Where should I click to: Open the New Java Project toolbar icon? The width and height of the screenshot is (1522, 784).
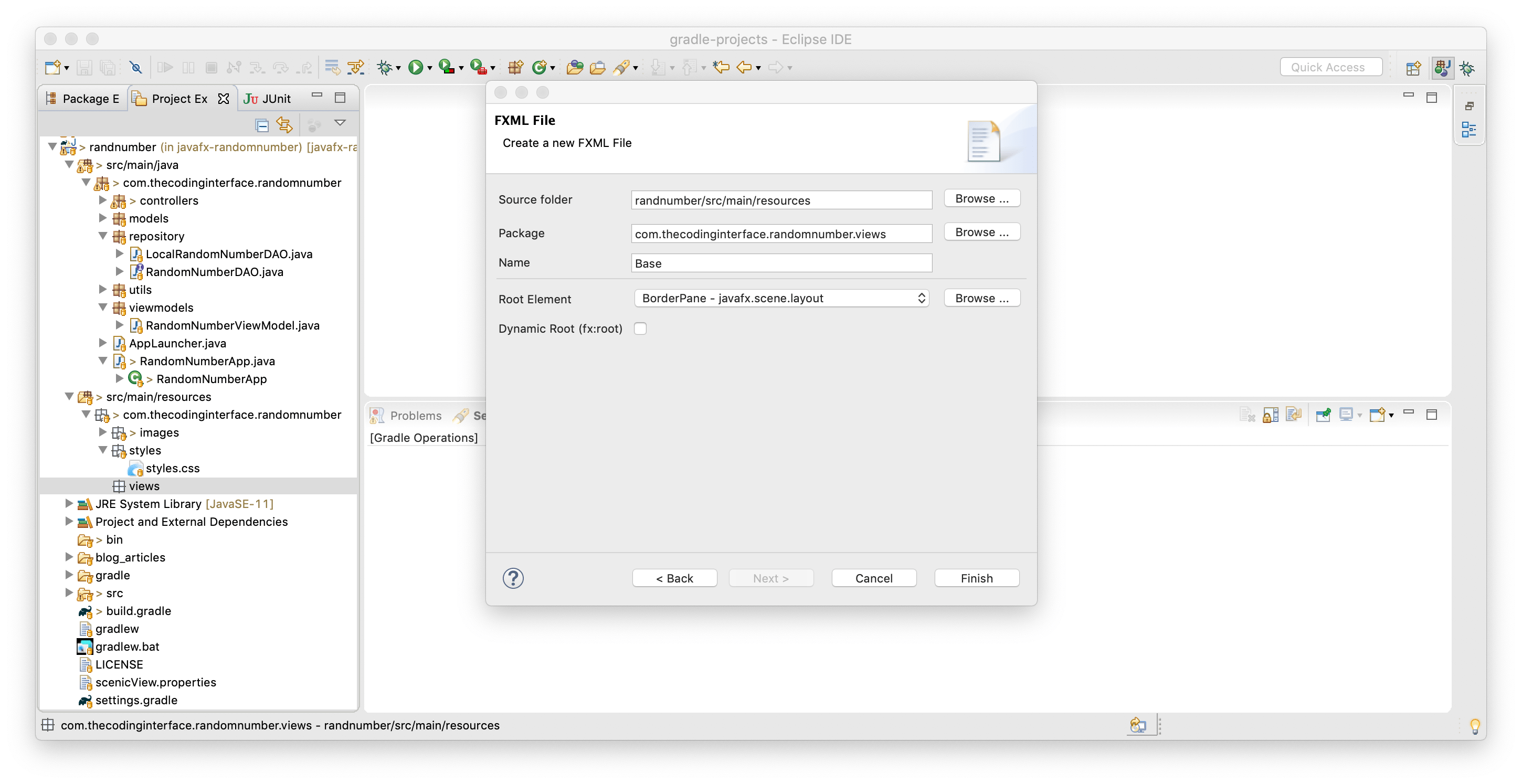515,67
